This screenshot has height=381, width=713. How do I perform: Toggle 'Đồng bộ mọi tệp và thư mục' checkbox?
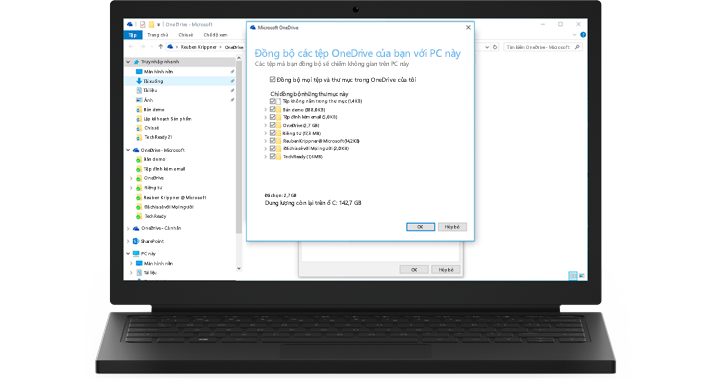click(272, 80)
